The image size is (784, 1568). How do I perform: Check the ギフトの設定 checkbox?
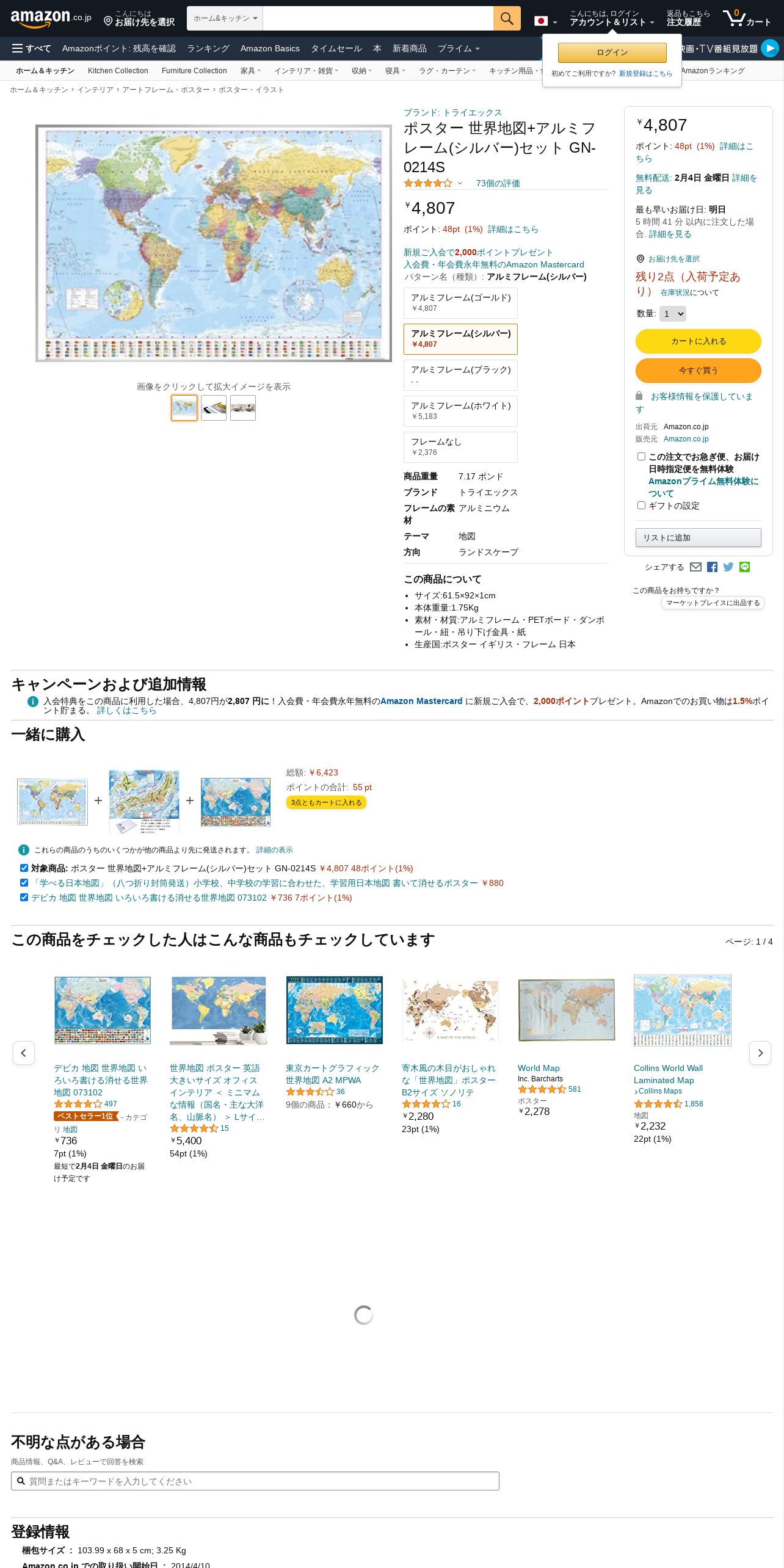[641, 505]
